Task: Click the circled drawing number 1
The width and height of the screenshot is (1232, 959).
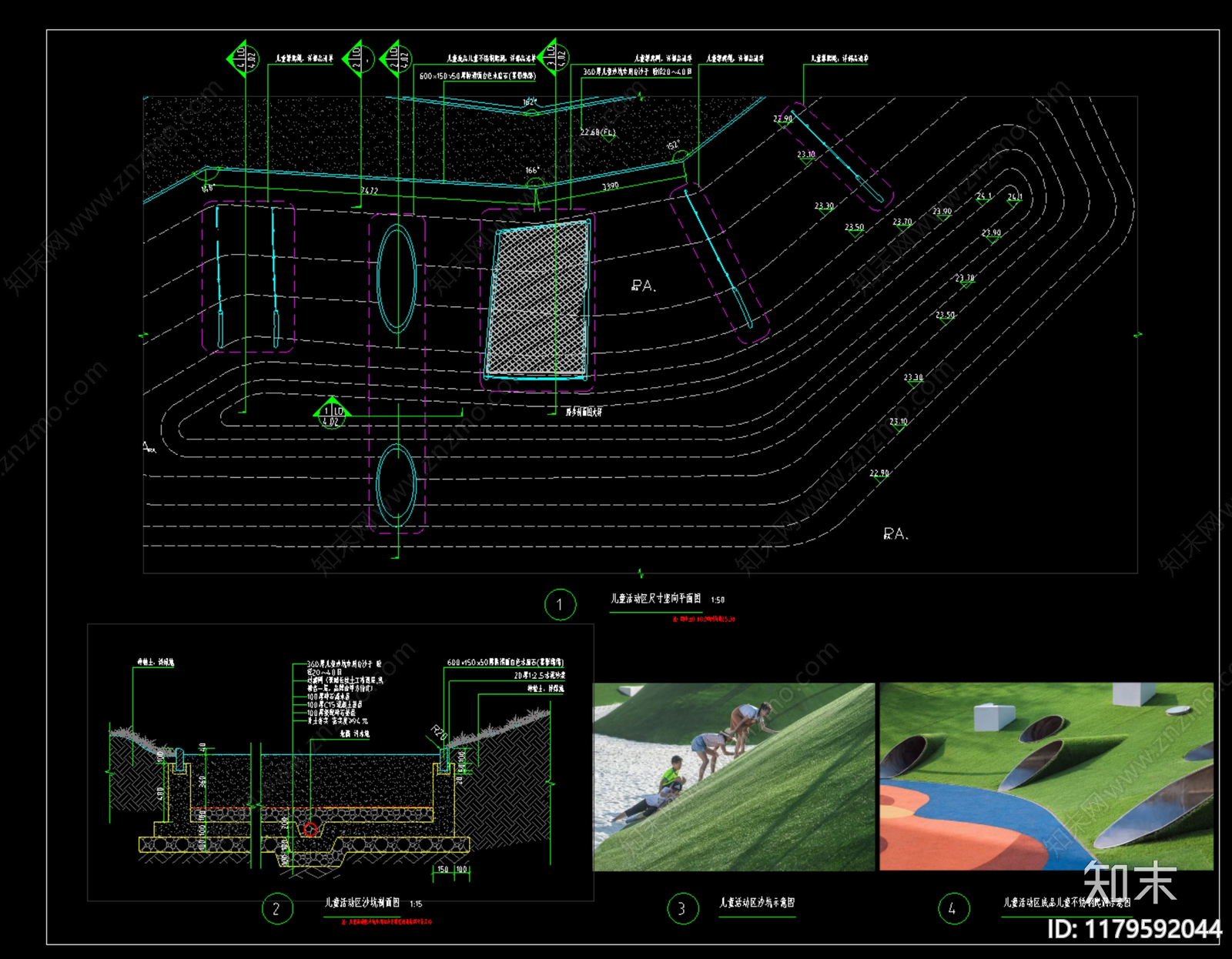Action: pos(560,605)
